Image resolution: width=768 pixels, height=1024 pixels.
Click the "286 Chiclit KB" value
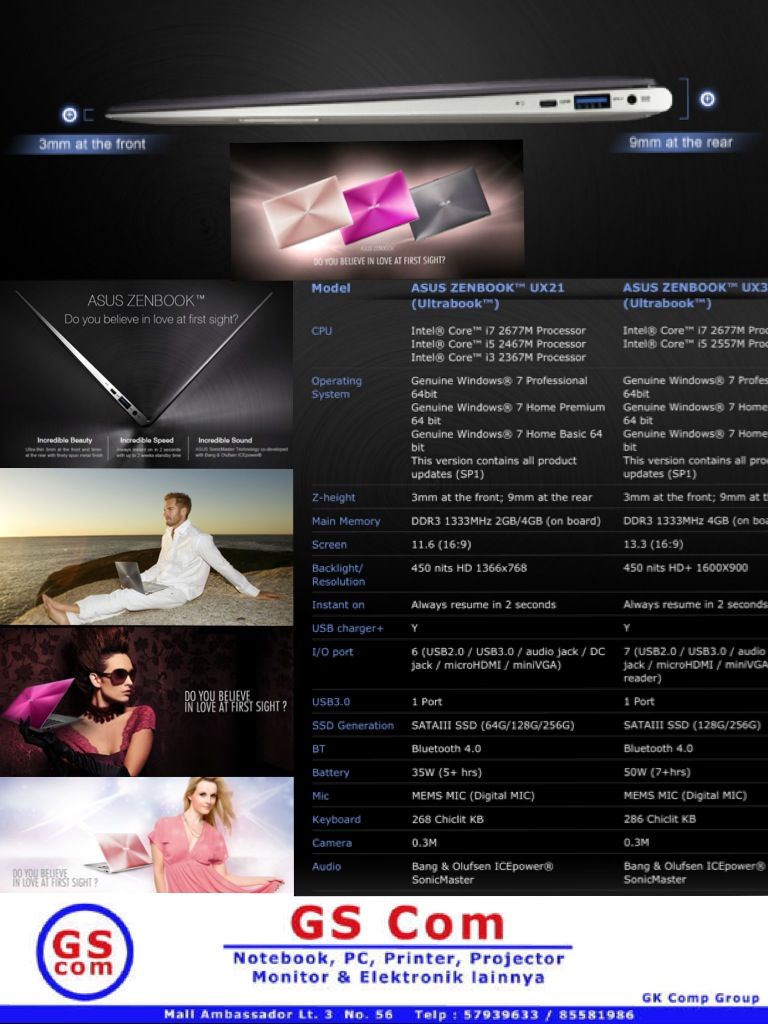tap(660, 820)
